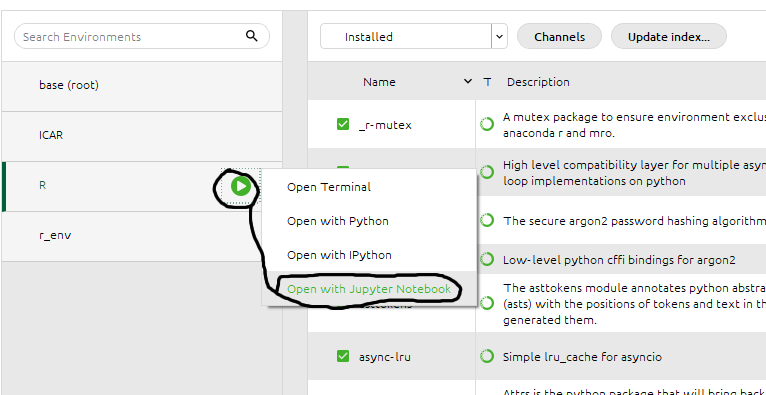766x395 pixels.
Task: Click the green play button for R environment
Action: pyautogui.click(x=241, y=186)
